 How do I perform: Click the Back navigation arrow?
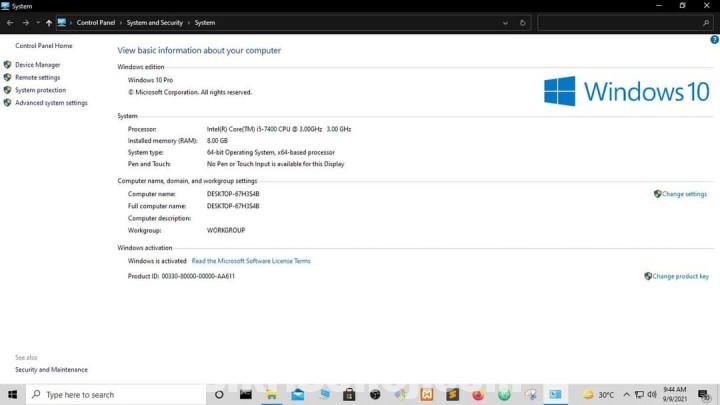10,22
